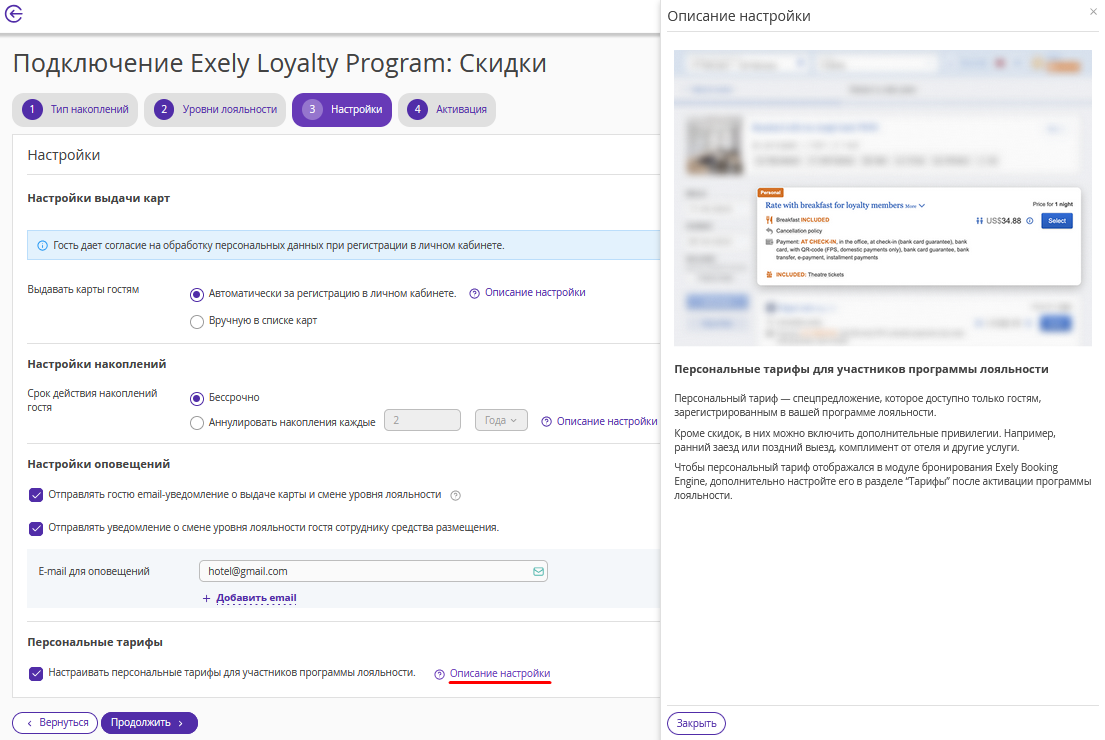Go to step 4 Активация
This screenshot has height=740, width=1105.
click(x=447, y=110)
